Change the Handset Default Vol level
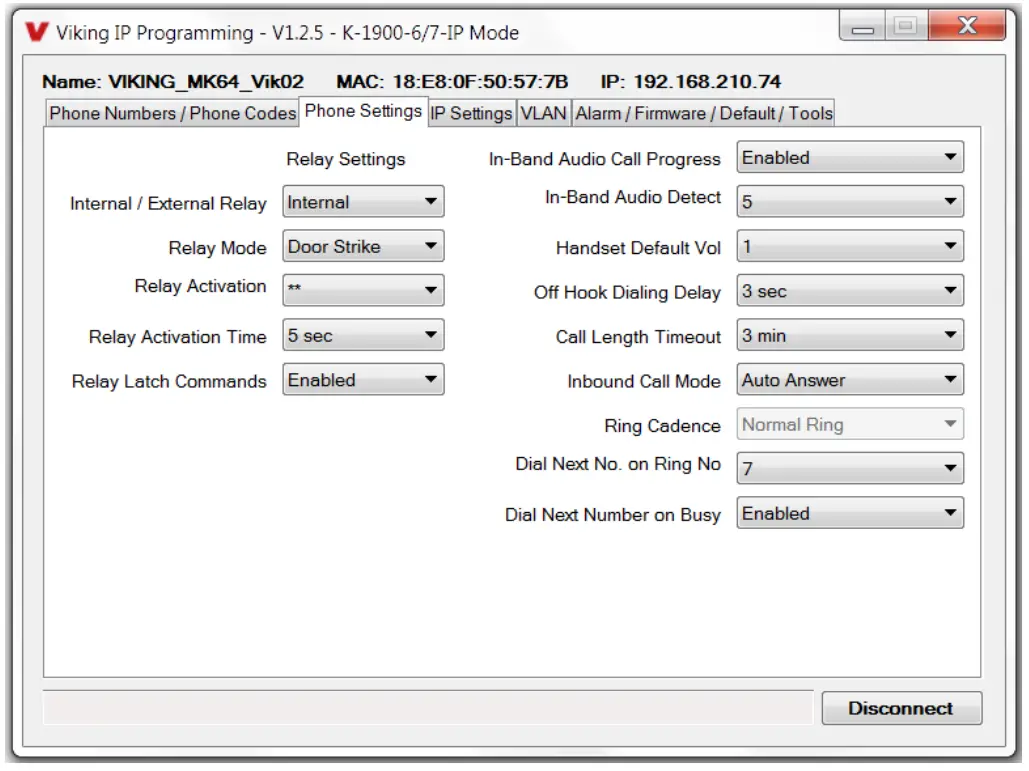The image size is (1029, 771). tap(848, 246)
